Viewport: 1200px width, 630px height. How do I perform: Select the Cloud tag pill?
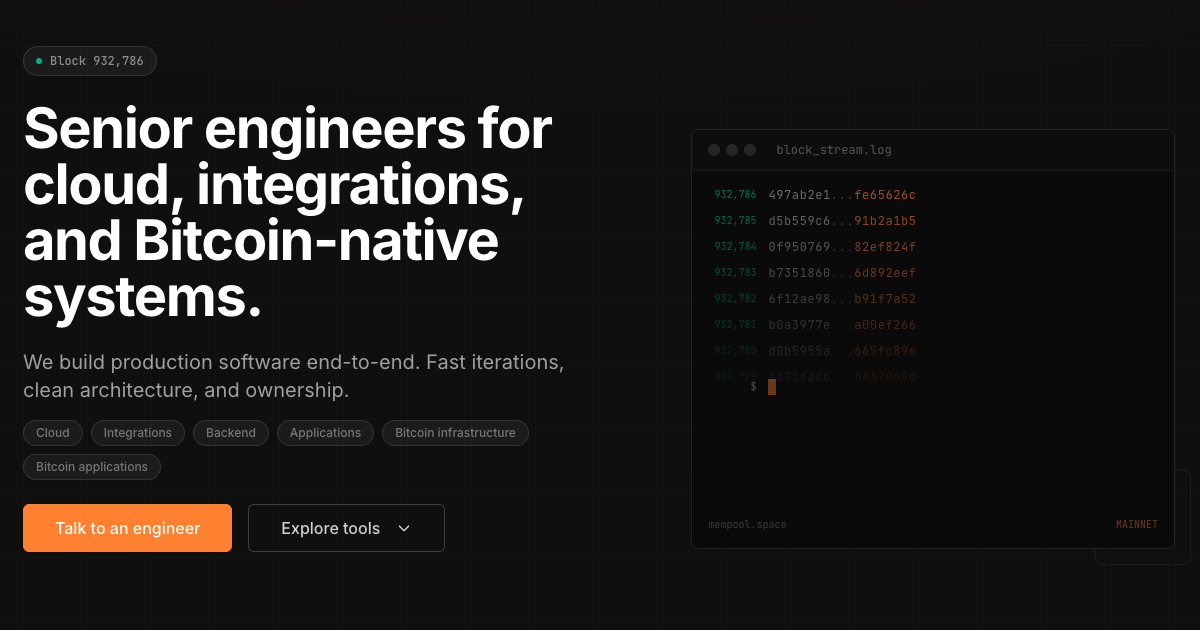pyautogui.click(x=53, y=433)
